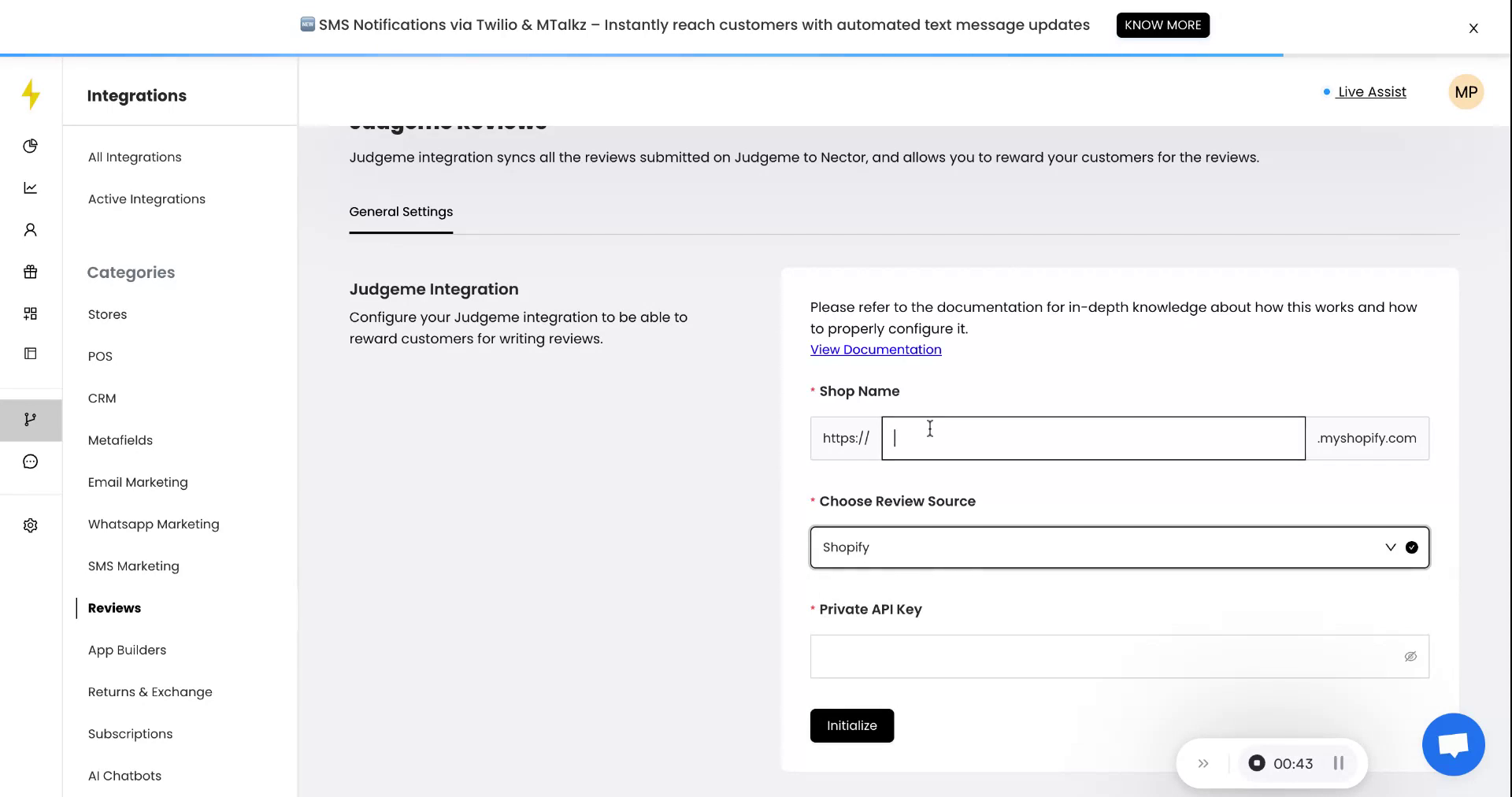Toggle Private API Key visibility eye
This screenshot has width=1512, height=797.
pos(1410,656)
